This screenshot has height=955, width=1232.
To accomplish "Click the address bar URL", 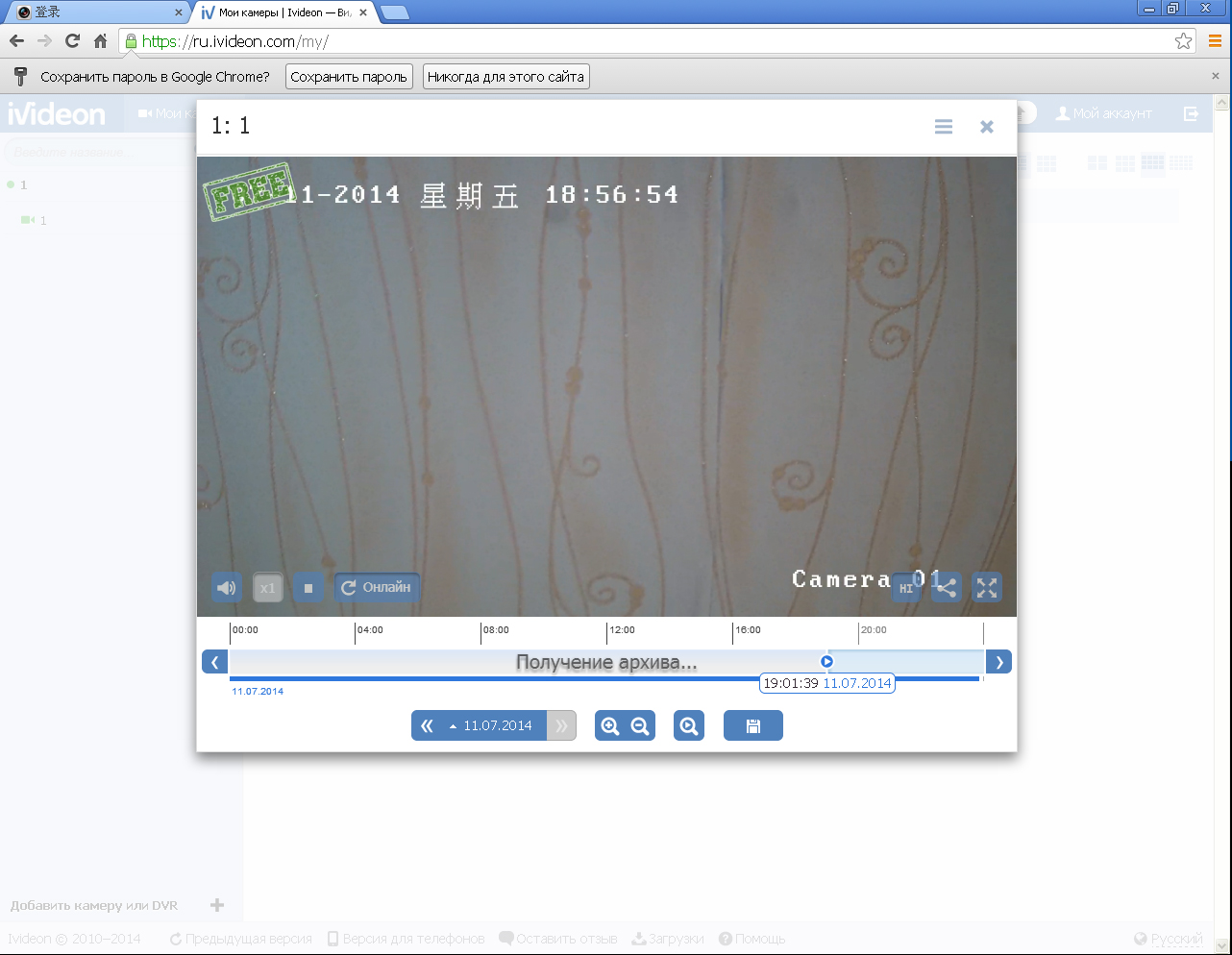I will [x=235, y=41].
